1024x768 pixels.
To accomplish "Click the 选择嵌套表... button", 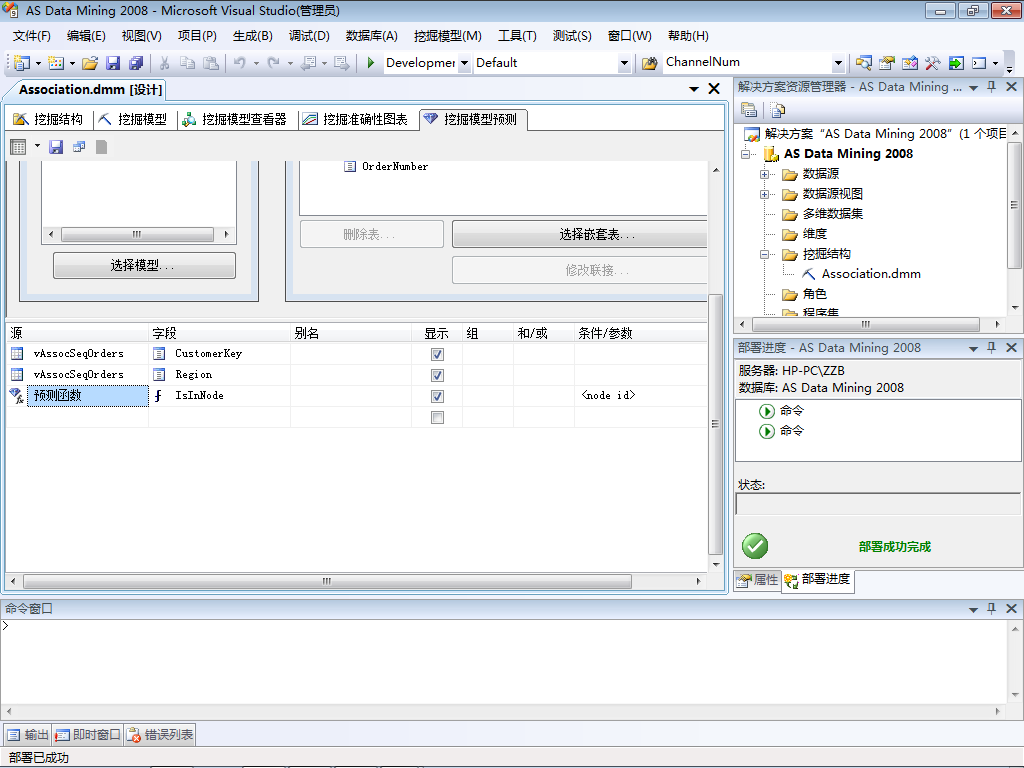I will [x=580, y=234].
